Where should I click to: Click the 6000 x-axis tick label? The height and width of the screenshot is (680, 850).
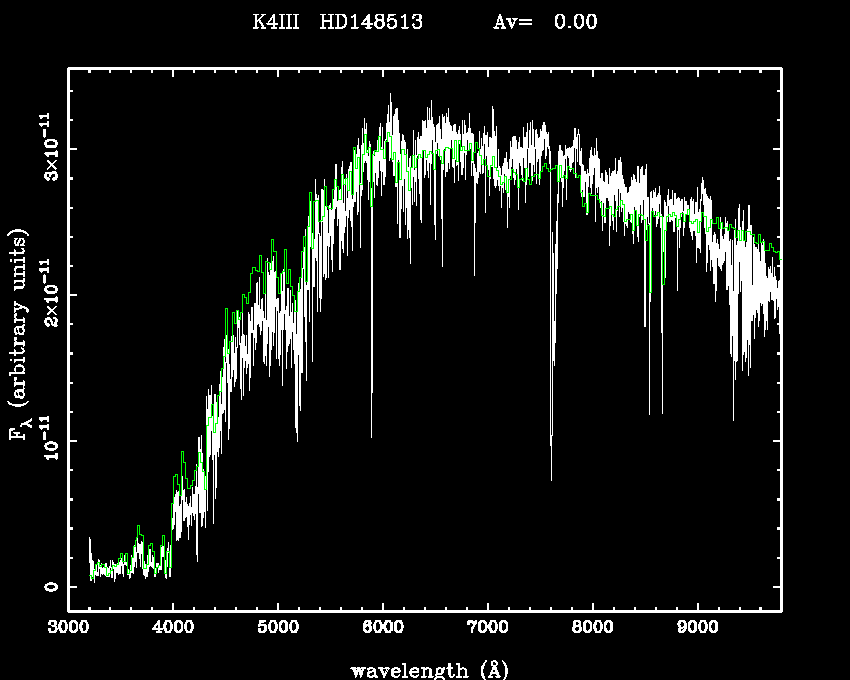click(x=383, y=627)
